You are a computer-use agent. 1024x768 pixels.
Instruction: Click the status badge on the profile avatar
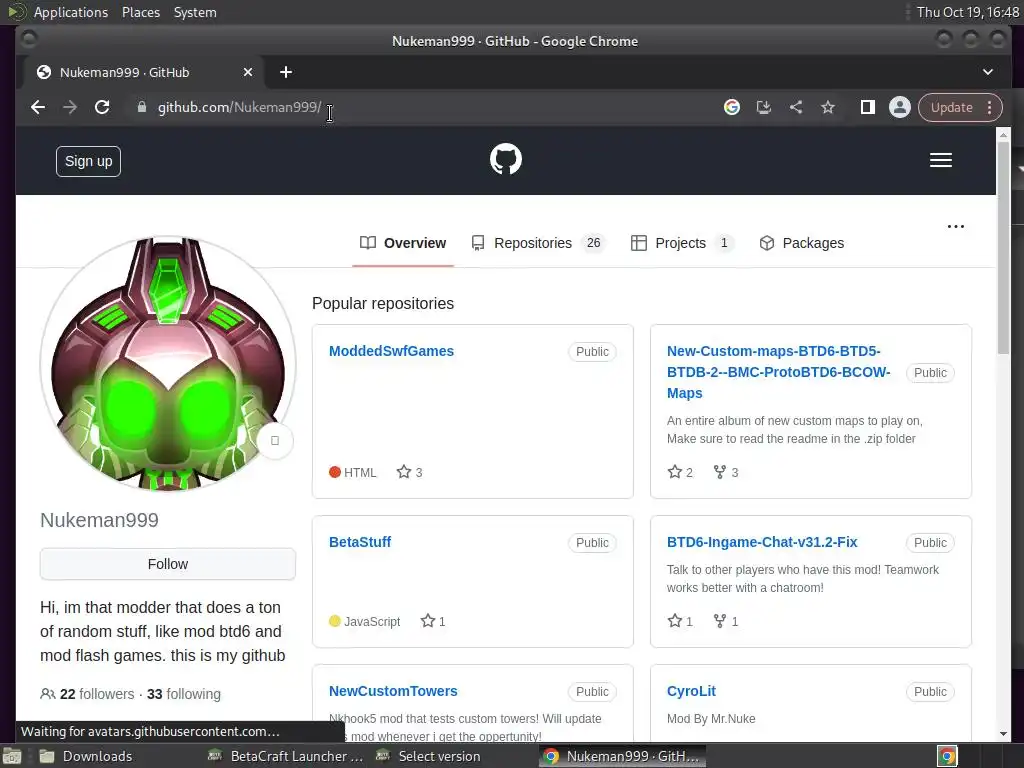pyautogui.click(x=275, y=441)
